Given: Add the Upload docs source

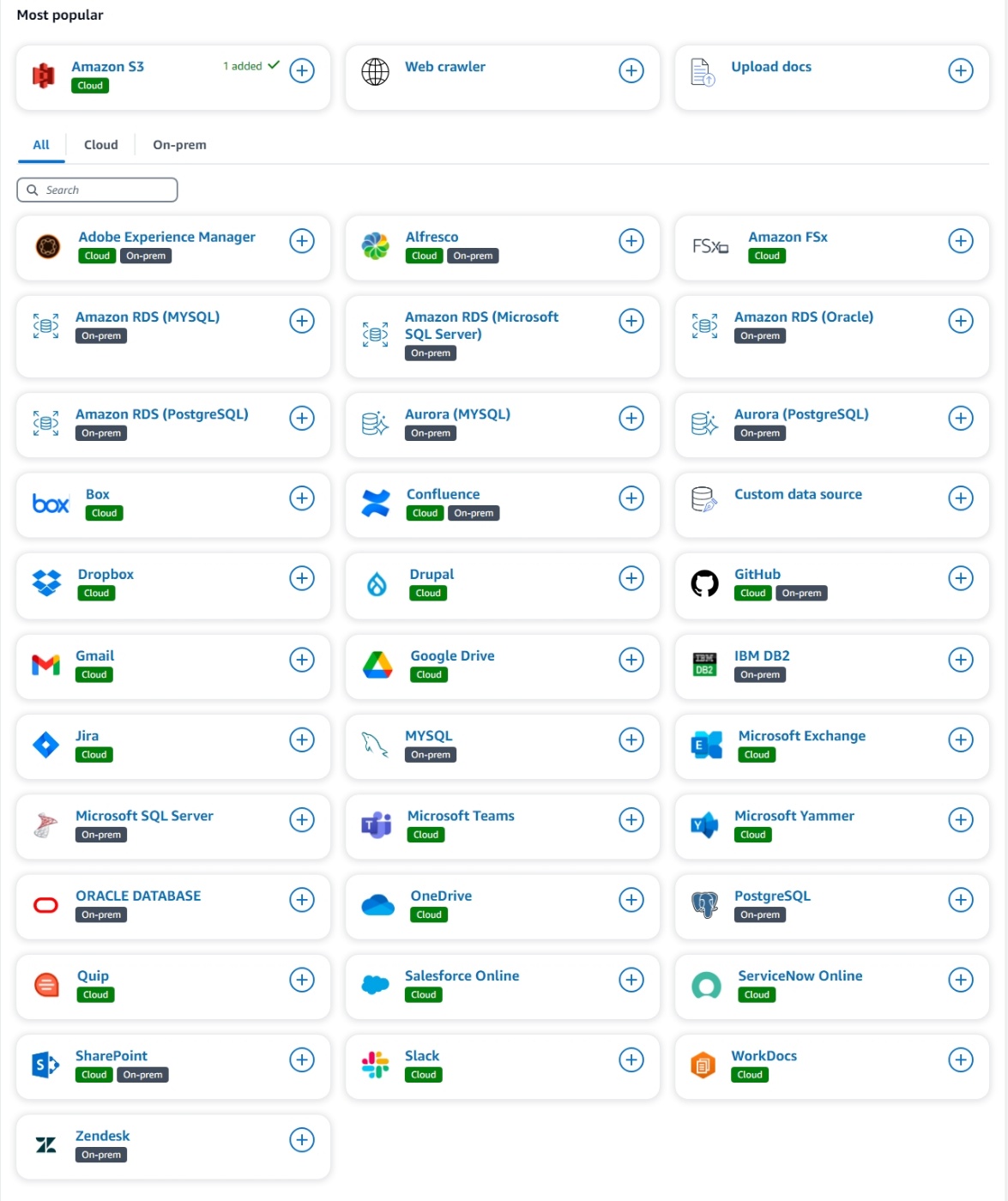Looking at the screenshot, I should [961, 70].
